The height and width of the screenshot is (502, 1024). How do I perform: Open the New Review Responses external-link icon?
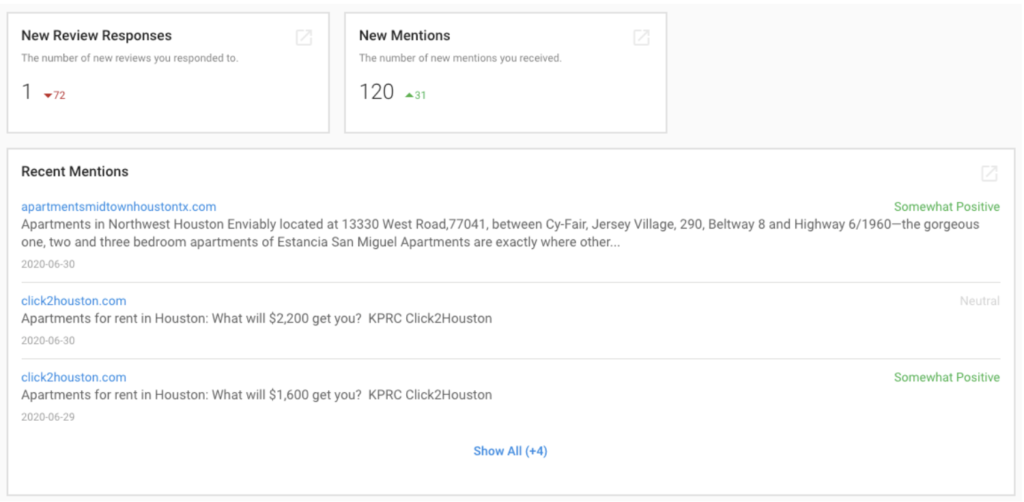[304, 38]
